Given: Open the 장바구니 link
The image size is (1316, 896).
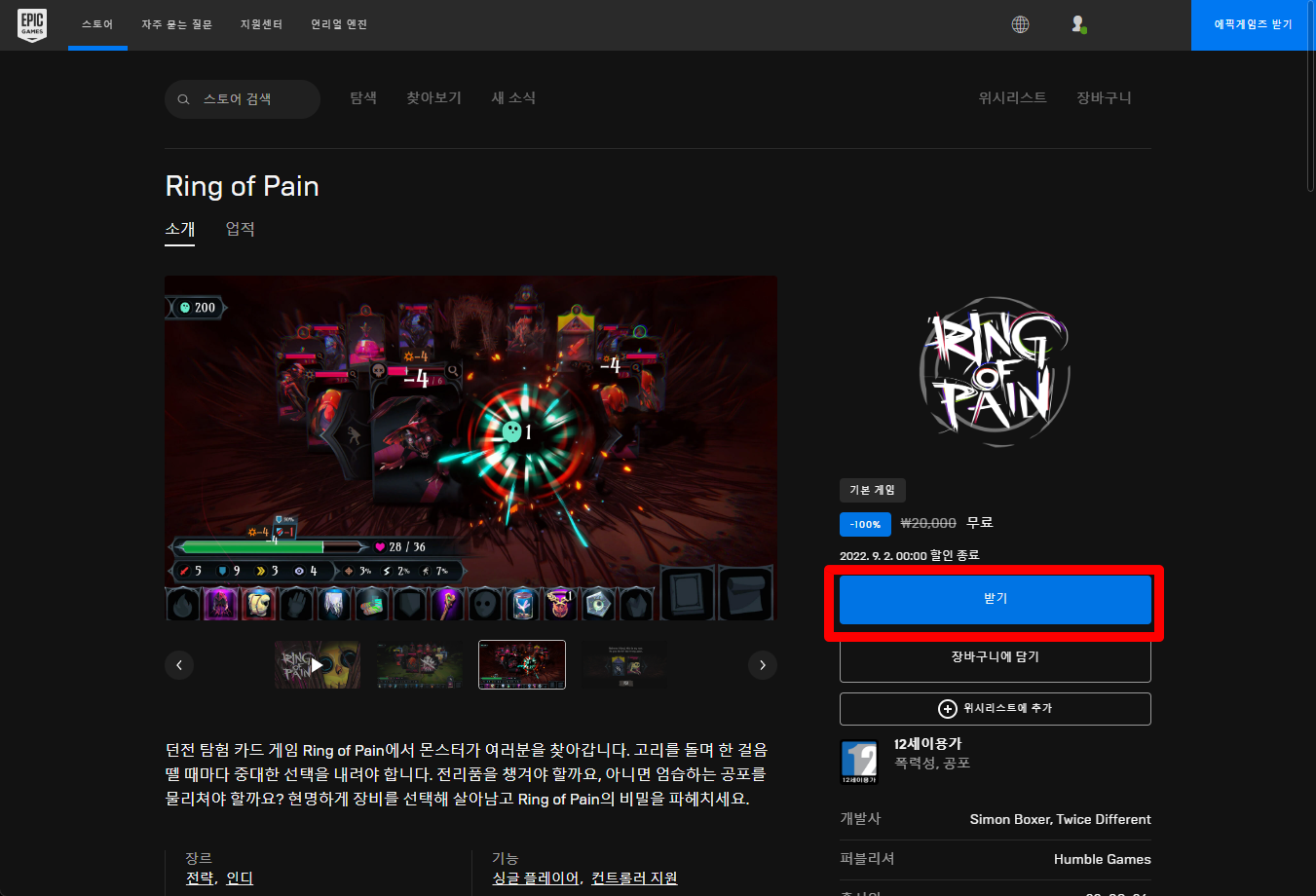Looking at the screenshot, I should (1104, 97).
